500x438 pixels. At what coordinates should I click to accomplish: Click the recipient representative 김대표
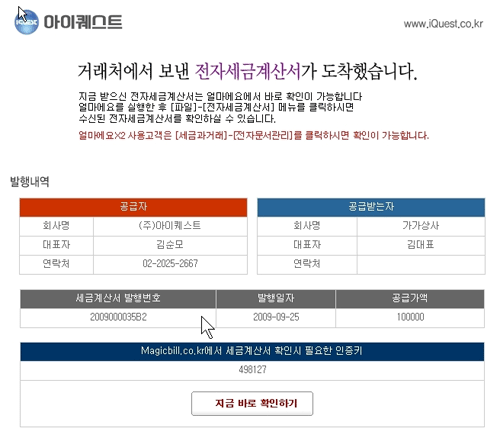point(421,245)
